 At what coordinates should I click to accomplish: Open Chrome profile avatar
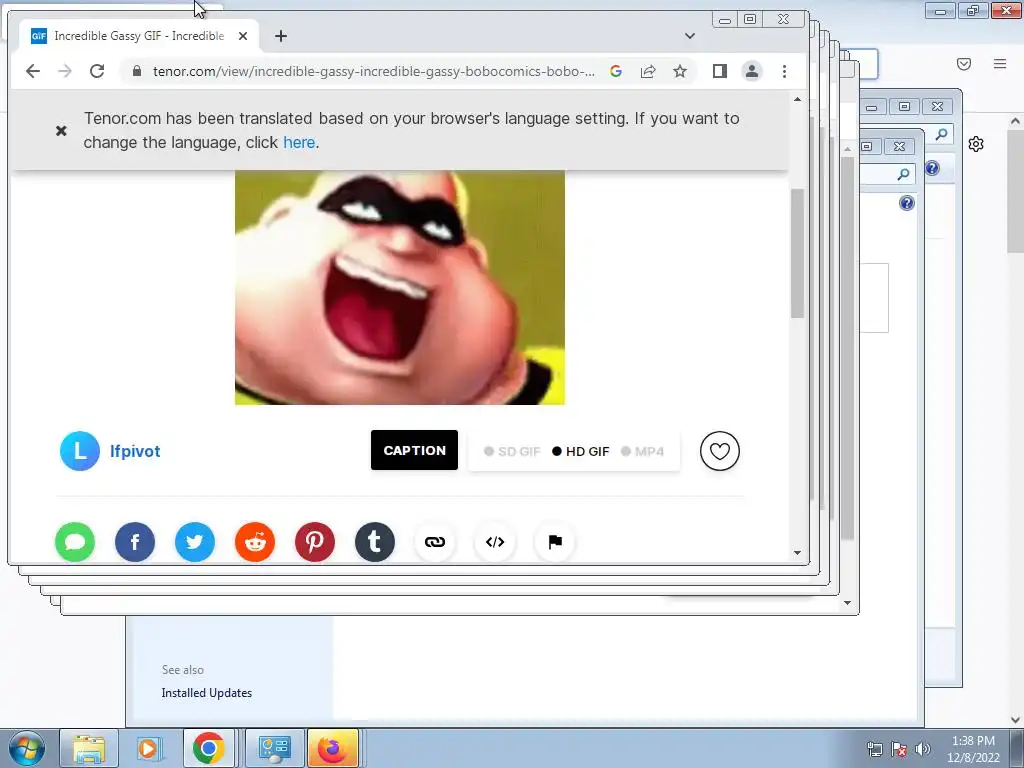(x=752, y=71)
